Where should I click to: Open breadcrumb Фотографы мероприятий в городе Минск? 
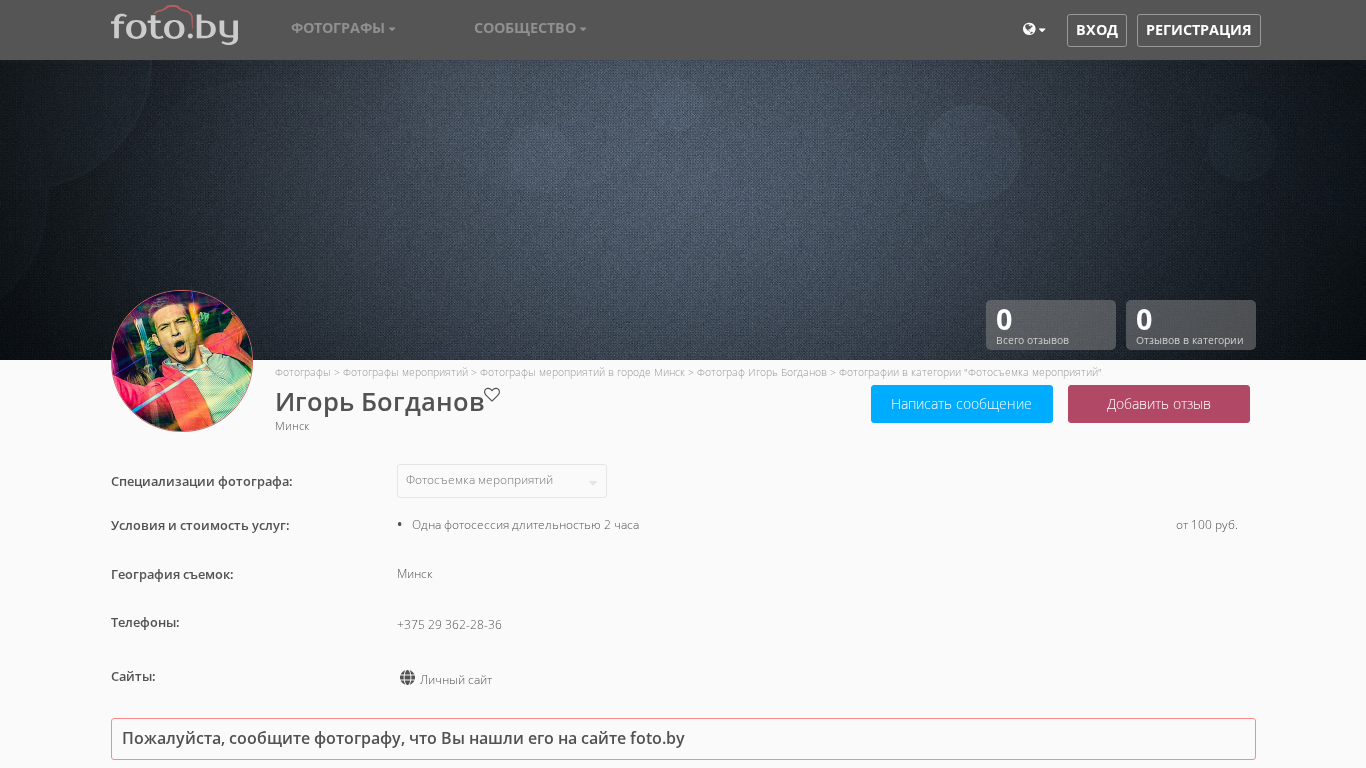(x=582, y=372)
